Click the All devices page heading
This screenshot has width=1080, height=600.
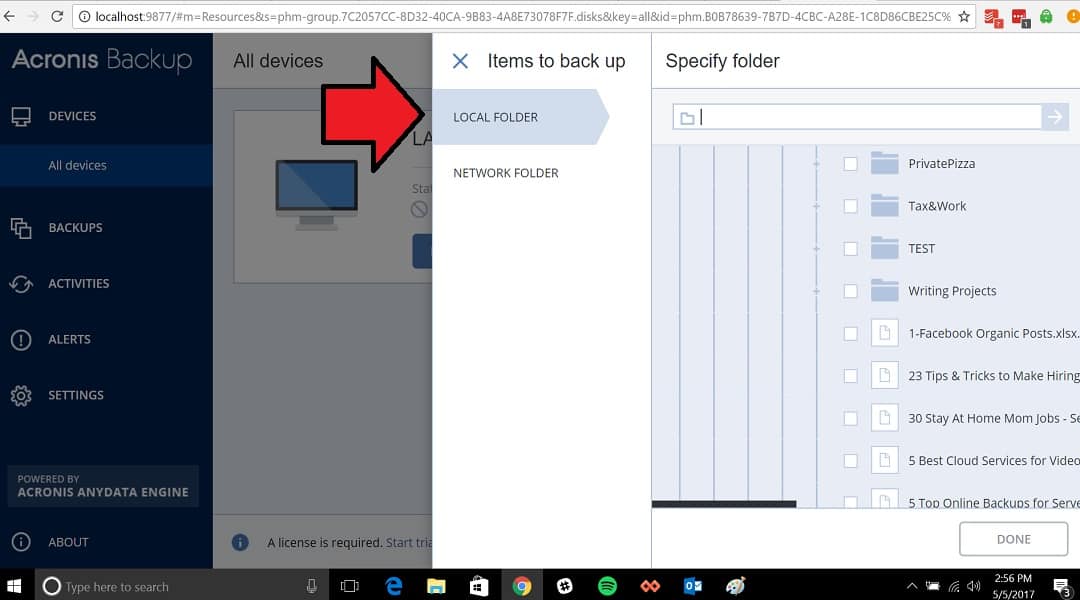tap(278, 61)
